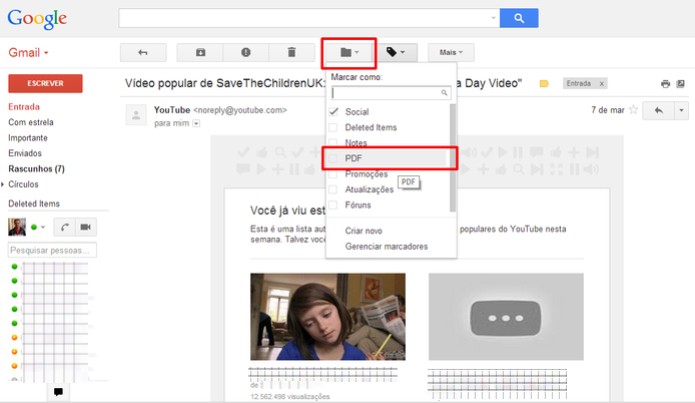Click the Google logo
The width and height of the screenshot is (695, 403).
37,19
